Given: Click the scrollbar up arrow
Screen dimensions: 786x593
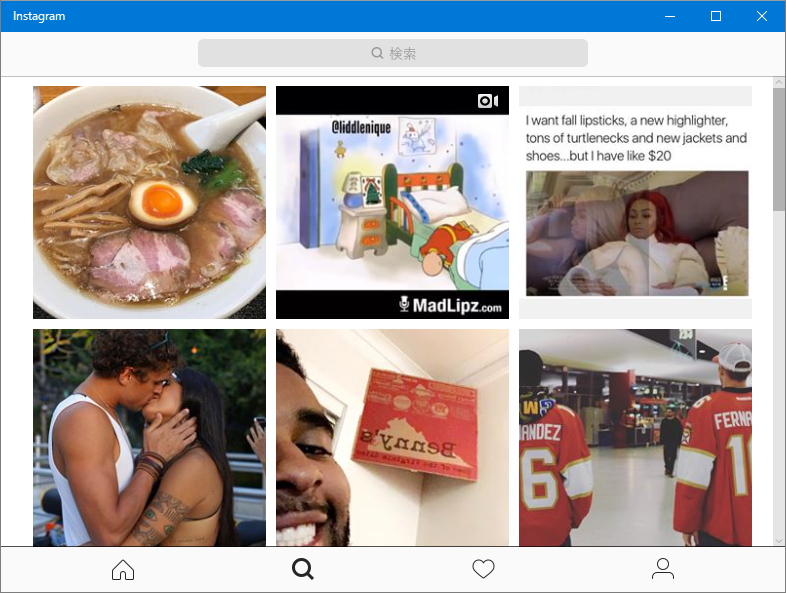Looking at the screenshot, I should click(779, 82).
